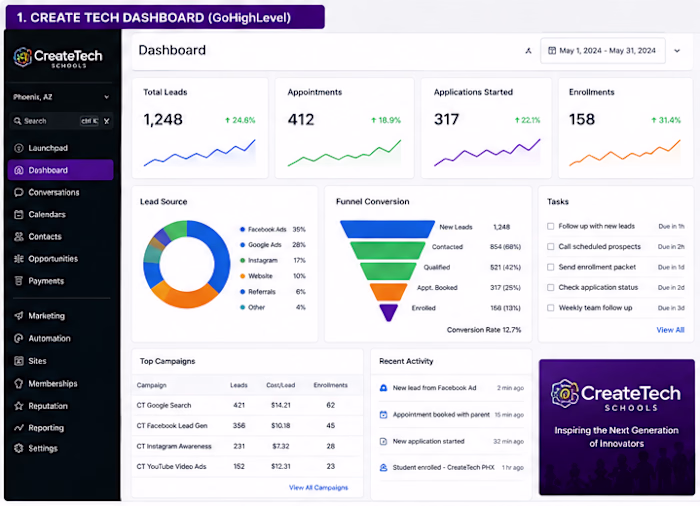Open the Phoenix, AZ location dropdown

61,97
